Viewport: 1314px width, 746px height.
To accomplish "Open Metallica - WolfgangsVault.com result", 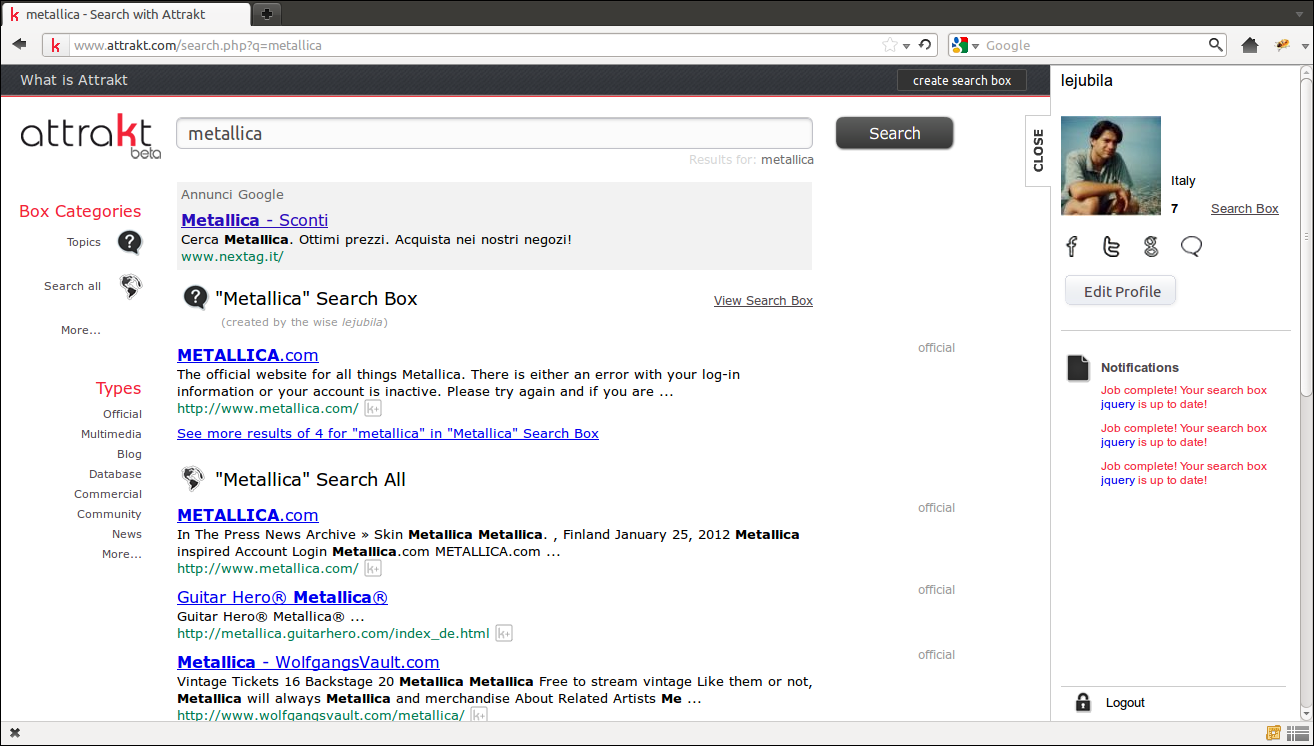I will pyautogui.click(x=308, y=662).
